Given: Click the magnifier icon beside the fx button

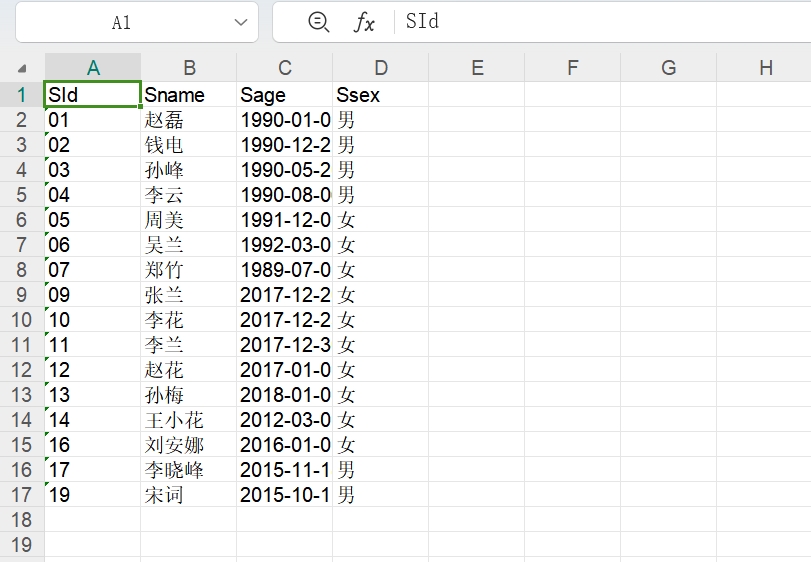Looking at the screenshot, I should tap(318, 22).
